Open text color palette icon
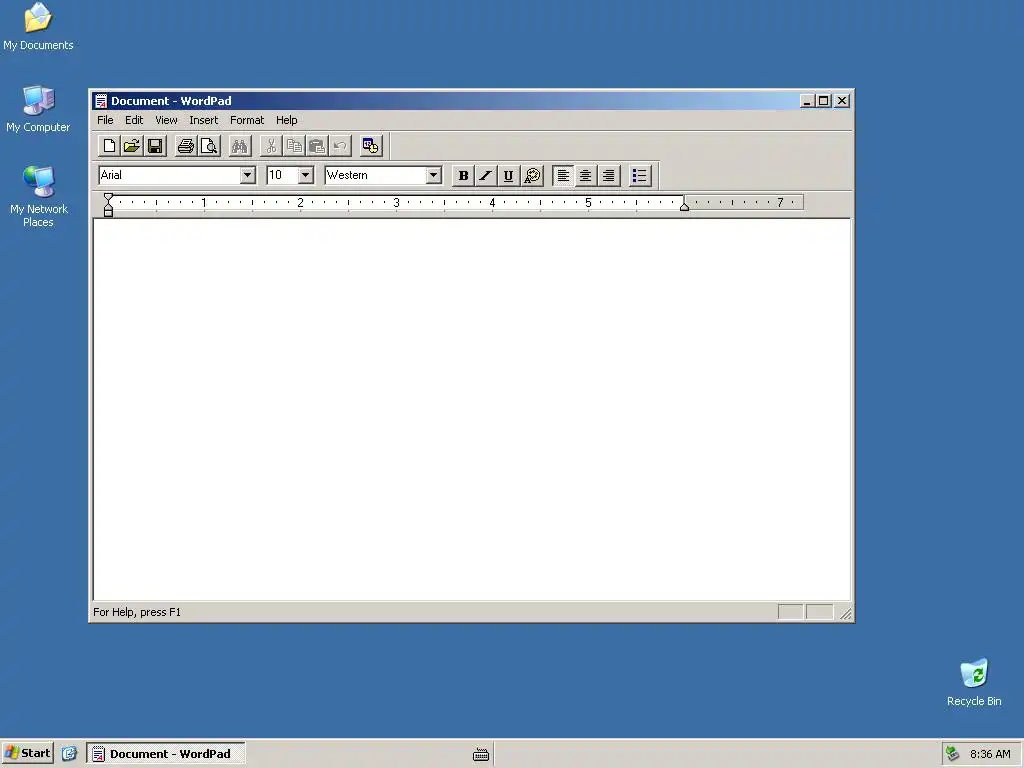This screenshot has height=768, width=1024. pos(532,176)
